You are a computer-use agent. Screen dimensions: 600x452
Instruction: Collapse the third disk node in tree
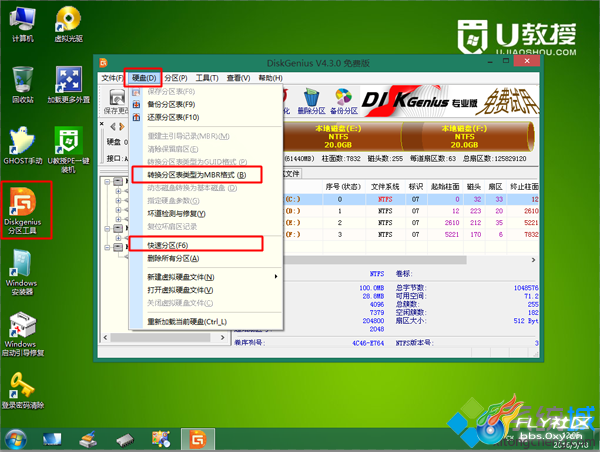tap(108, 247)
